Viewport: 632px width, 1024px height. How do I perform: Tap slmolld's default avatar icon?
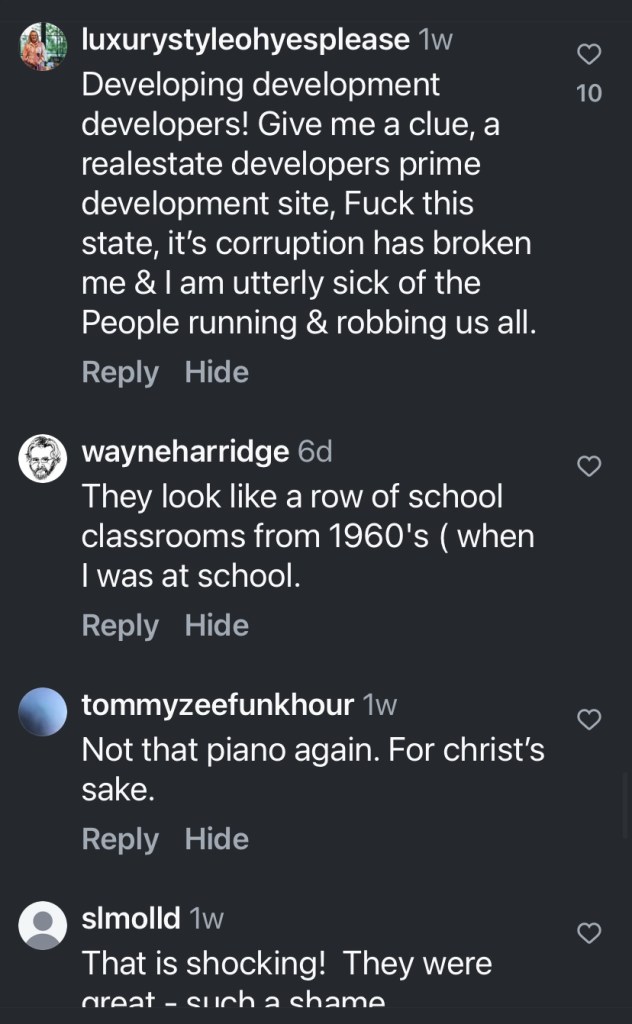click(x=43, y=925)
